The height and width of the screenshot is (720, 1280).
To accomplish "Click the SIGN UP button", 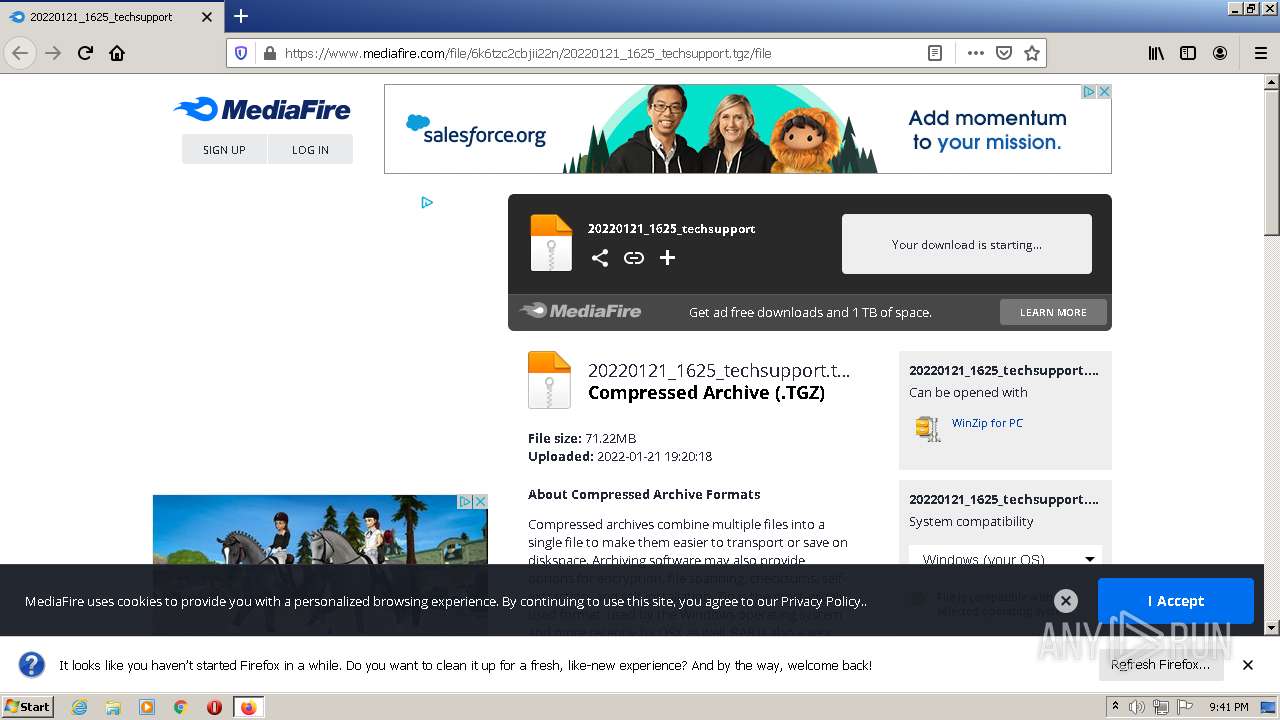I will [x=224, y=149].
